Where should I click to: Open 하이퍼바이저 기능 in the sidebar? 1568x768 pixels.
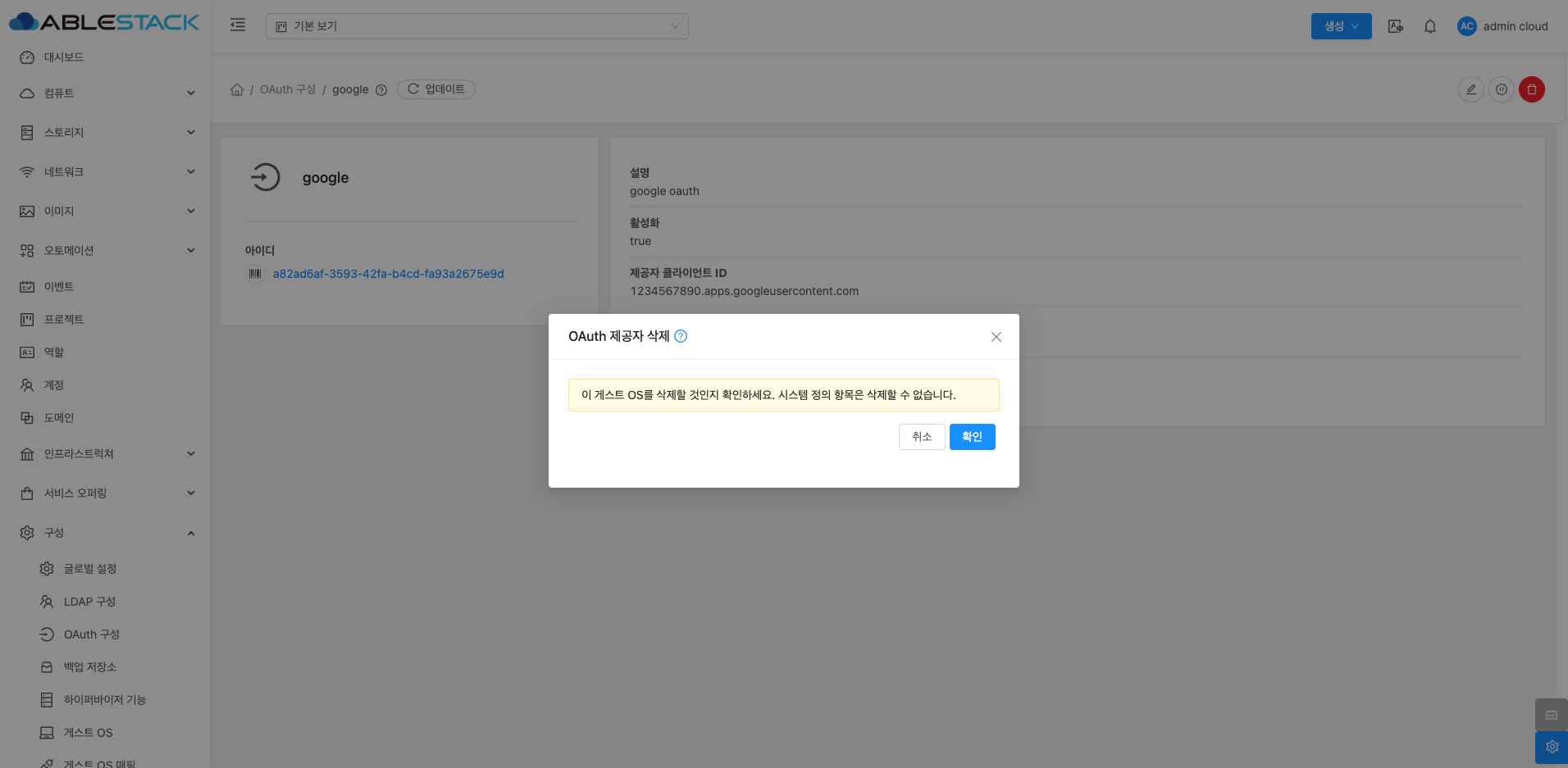click(105, 700)
